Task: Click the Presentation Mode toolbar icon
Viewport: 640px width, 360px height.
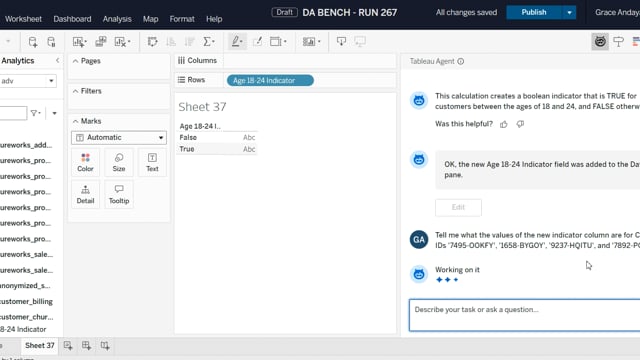Action: [x=360, y=42]
